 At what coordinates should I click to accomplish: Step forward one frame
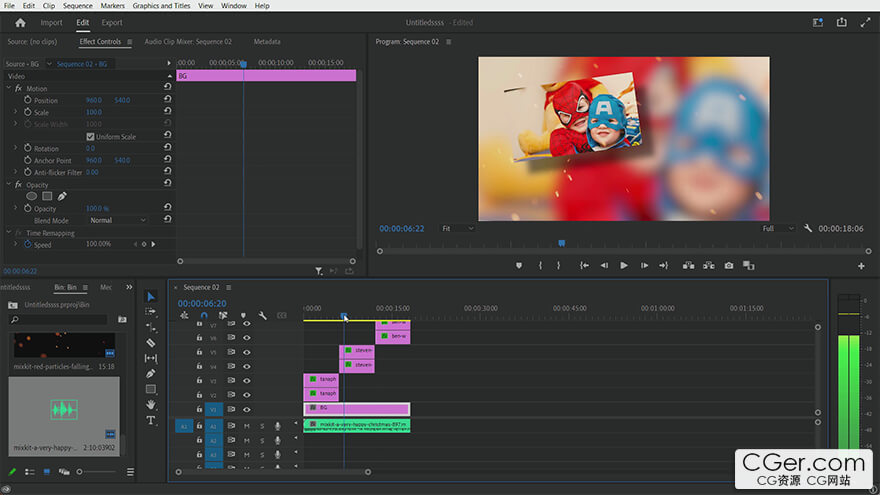point(644,265)
